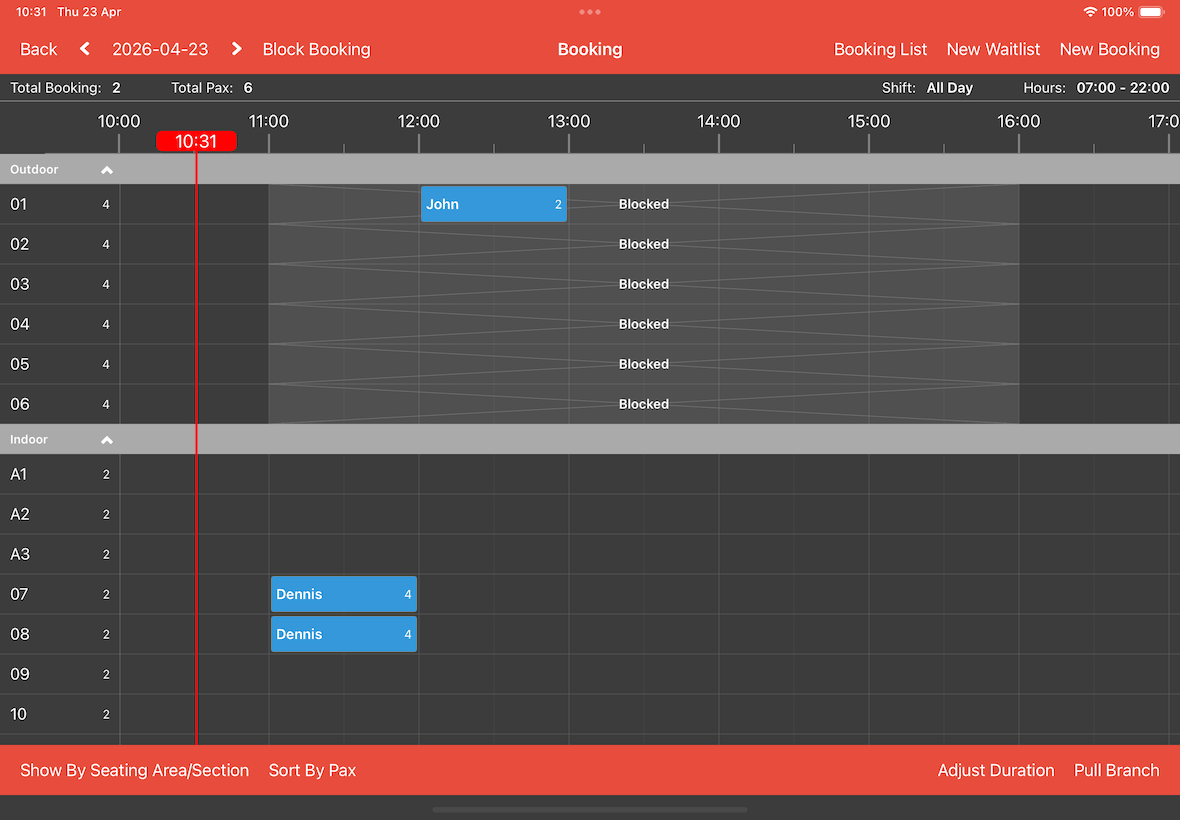1180x820 pixels.
Task: Tap the 16:00 time header
Action: [1018, 121]
